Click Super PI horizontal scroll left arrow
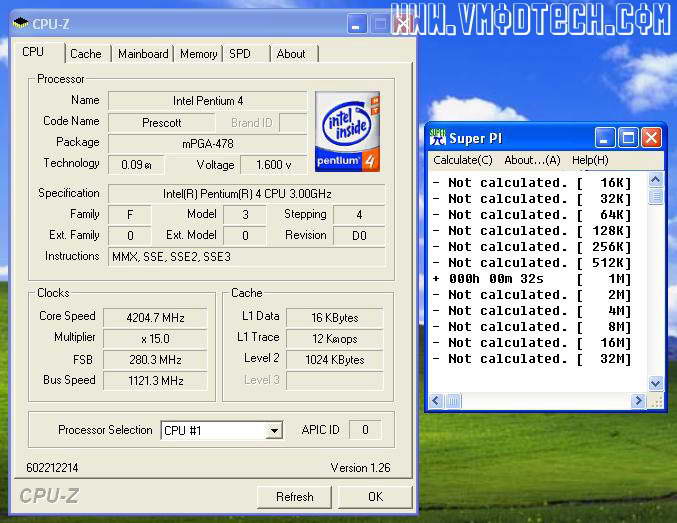Viewport: 677px width, 523px height. click(436, 401)
